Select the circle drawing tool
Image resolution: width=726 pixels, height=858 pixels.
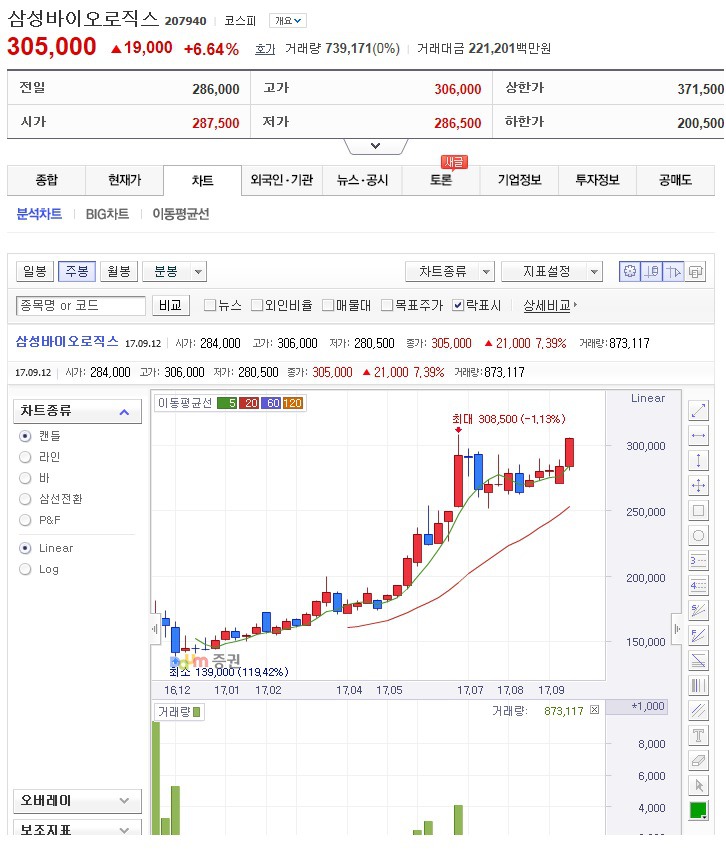coord(698,535)
